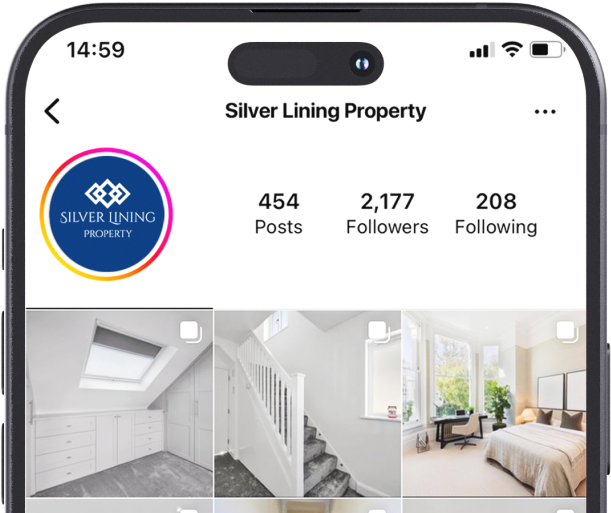The image size is (611, 513).
Task: Open the 2,177 Followers list
Action: coord(387,213)
